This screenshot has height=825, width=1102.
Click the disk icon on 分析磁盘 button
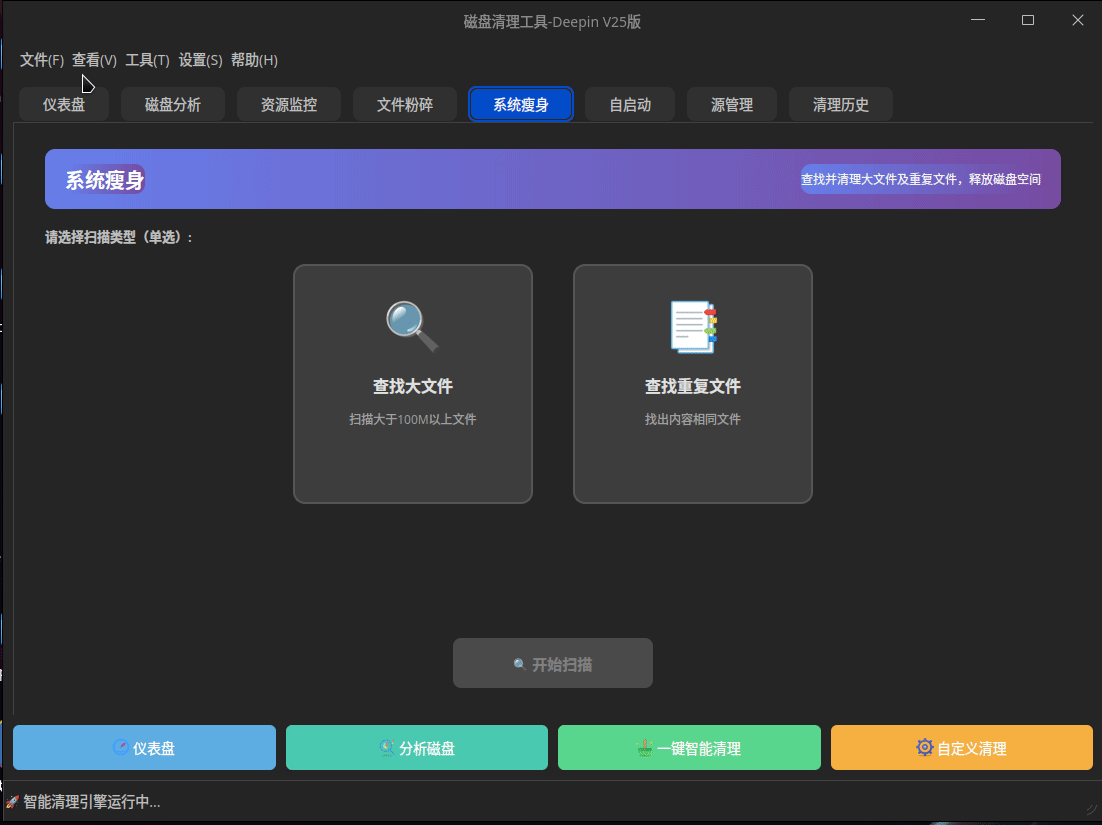[x=387, y=748]
